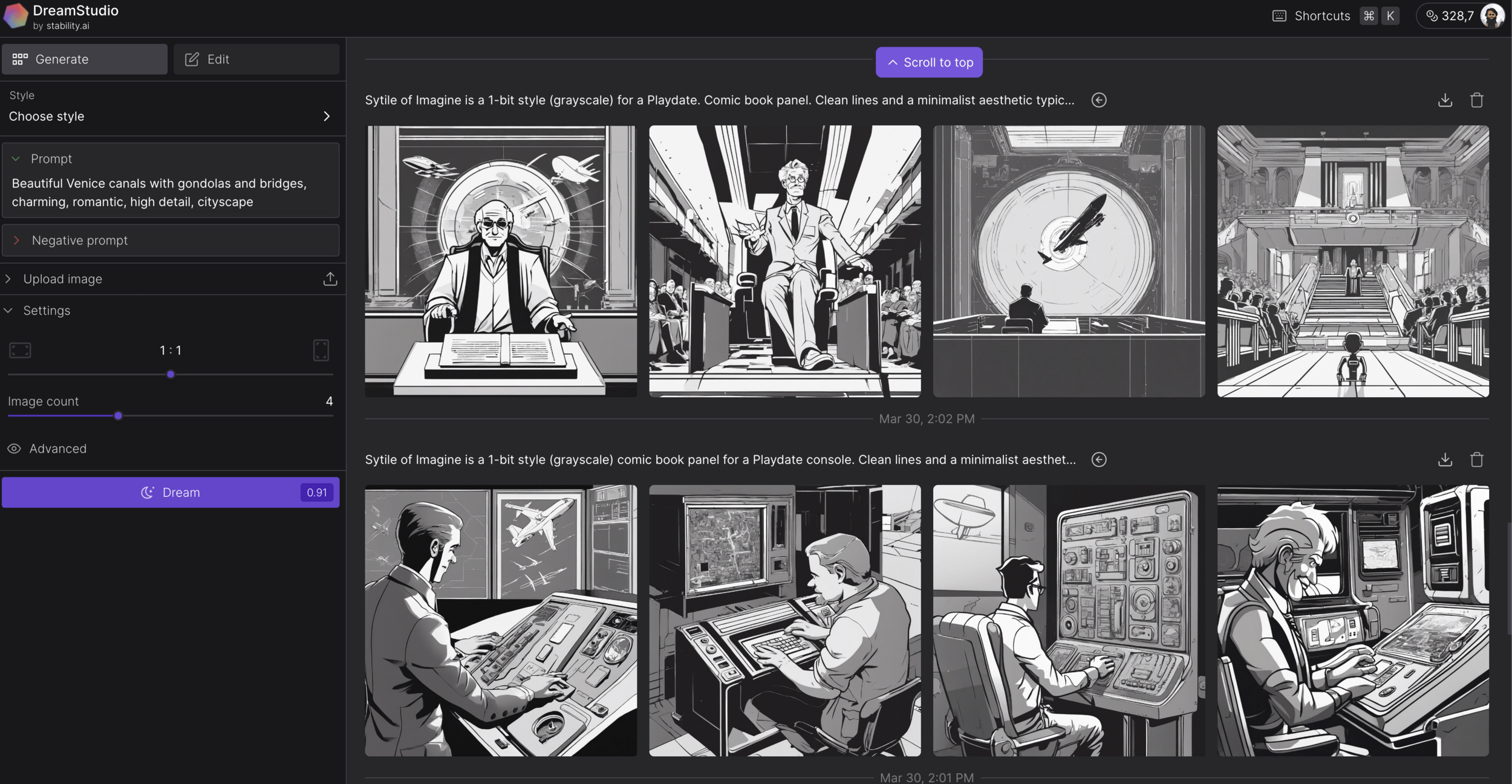Open the user profile avatar
This screenshot has width=1512, height=784.
(x=1491, y=16)
